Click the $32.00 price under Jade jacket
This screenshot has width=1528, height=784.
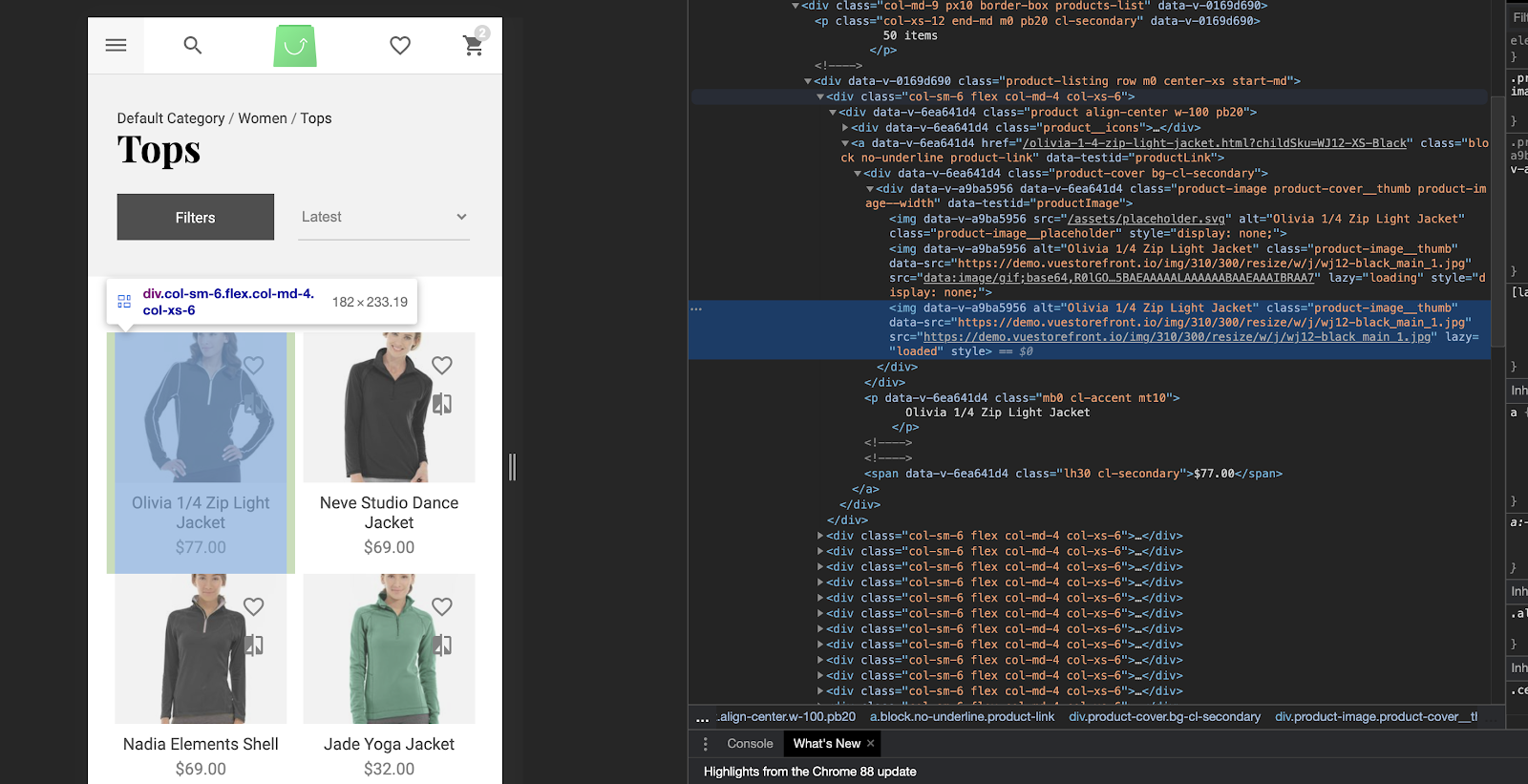(x=390, y=769)
